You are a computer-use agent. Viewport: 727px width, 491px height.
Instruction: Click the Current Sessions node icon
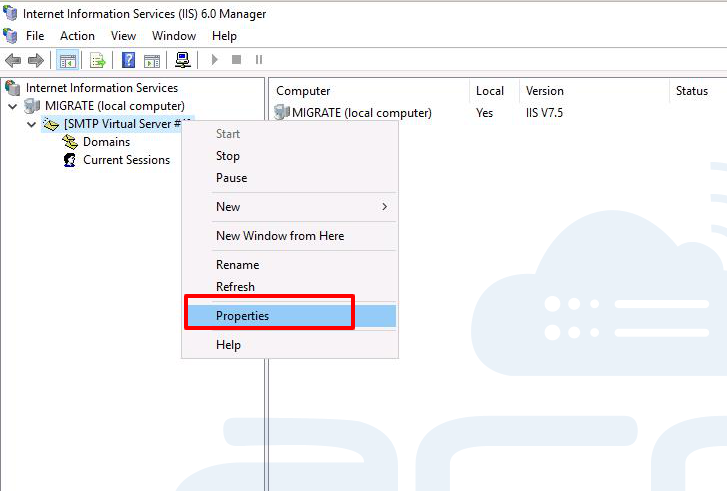click(70, 160)
